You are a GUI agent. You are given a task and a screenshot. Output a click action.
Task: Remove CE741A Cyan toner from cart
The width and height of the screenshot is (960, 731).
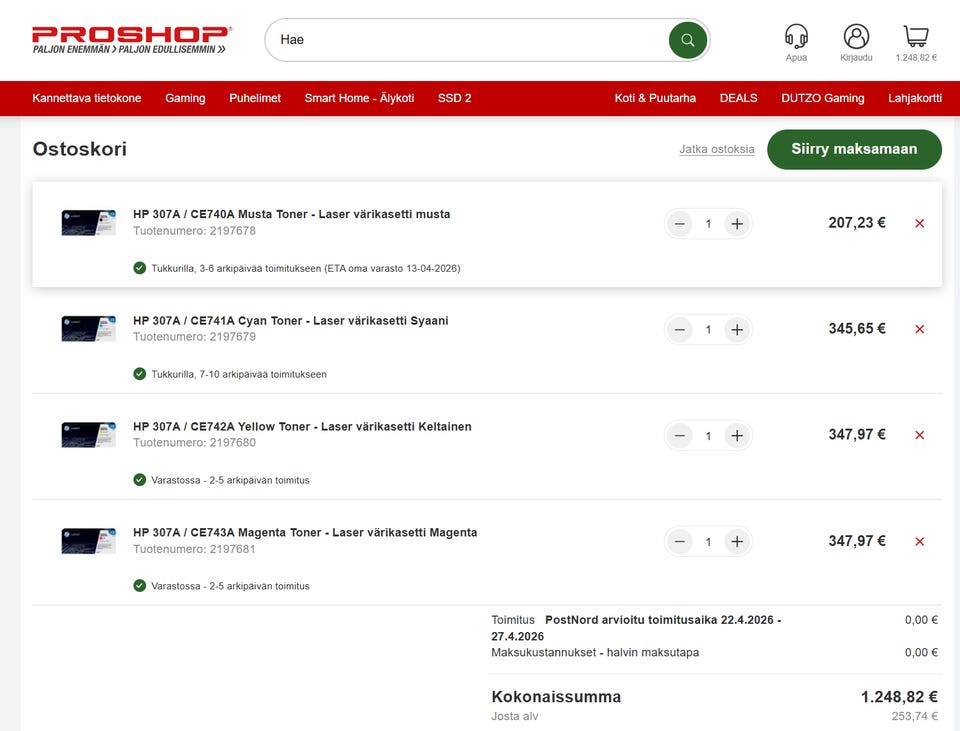919,329
